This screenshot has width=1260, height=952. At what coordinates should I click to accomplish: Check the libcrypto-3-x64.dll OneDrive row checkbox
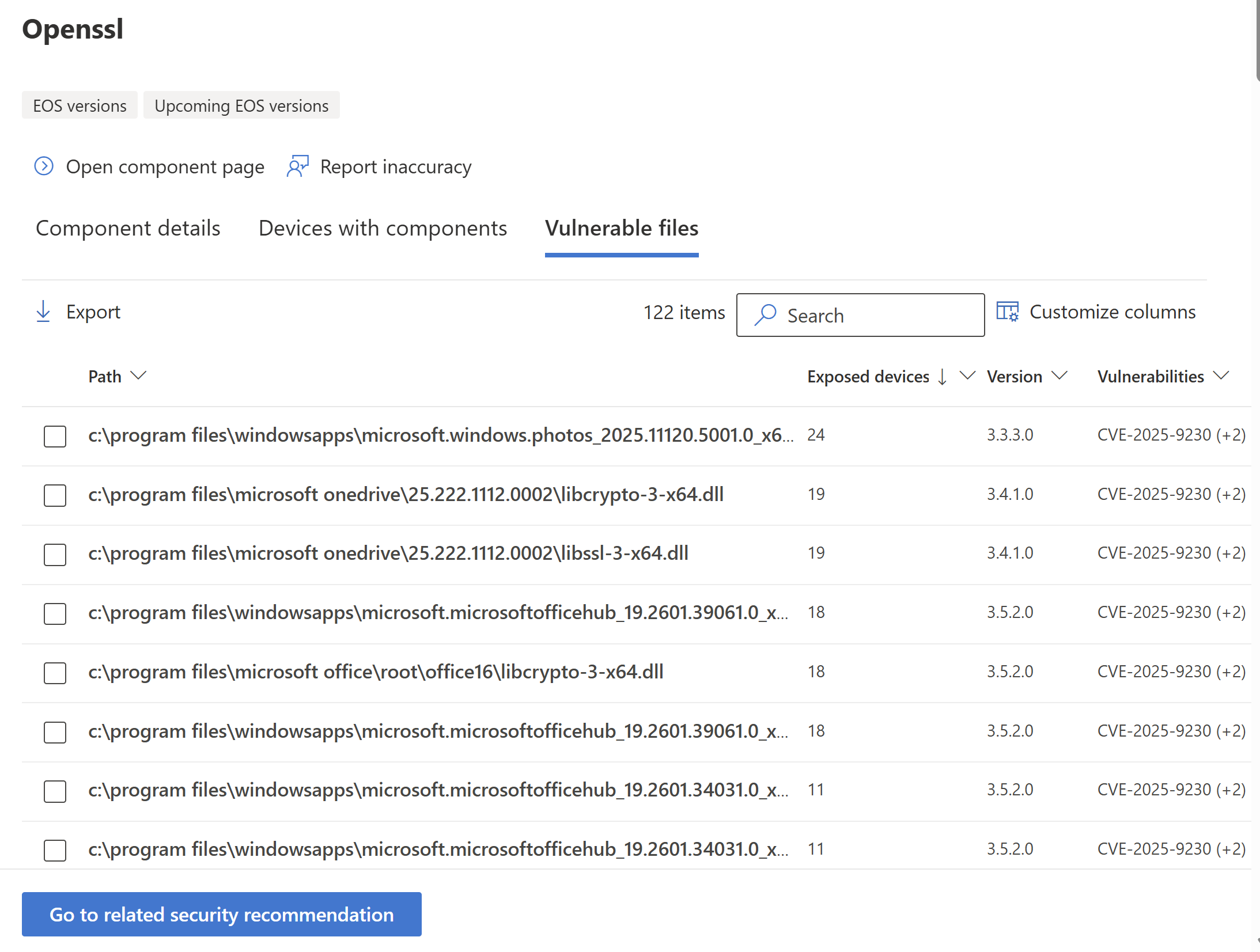tap(54, 495)
